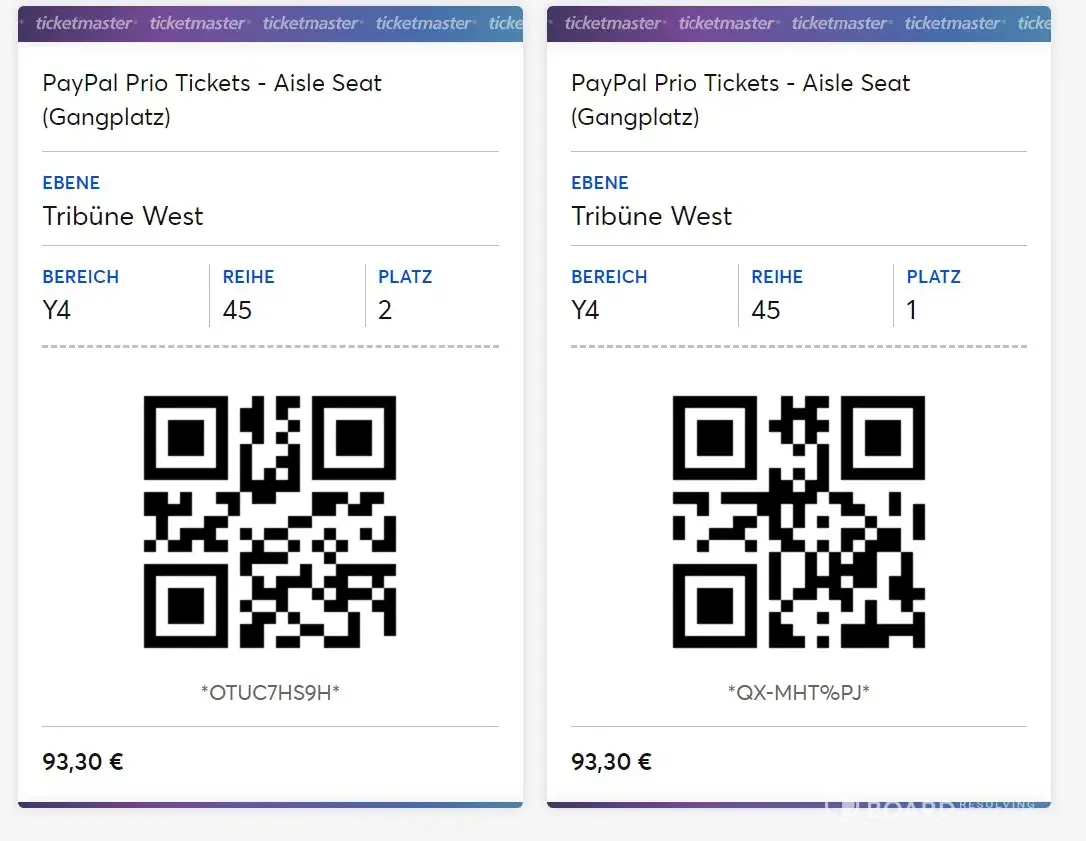This screenshot has height=841, width=1086.
Task: Click the BEREICH Y4 value on the Platz 1 ticket
Action: (585, 310)
